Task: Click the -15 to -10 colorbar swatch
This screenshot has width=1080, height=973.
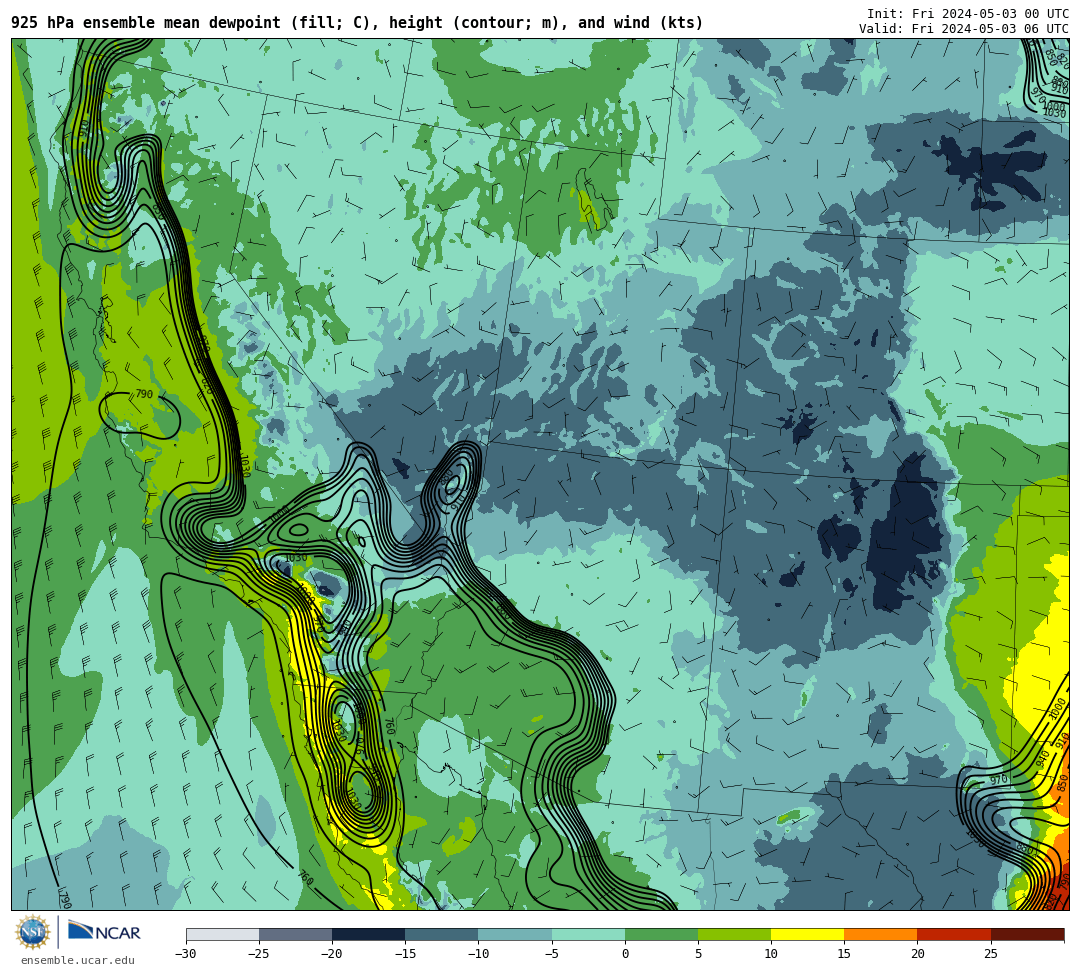Action: tap(442, 934)
